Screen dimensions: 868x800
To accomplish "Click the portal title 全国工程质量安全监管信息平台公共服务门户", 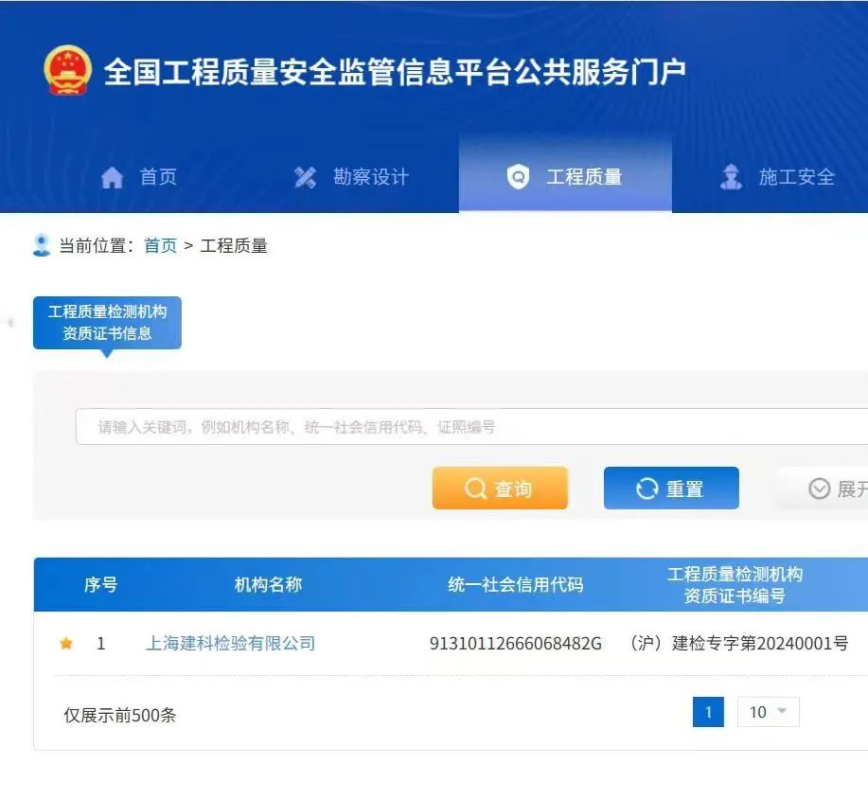I will pos(395,72).
